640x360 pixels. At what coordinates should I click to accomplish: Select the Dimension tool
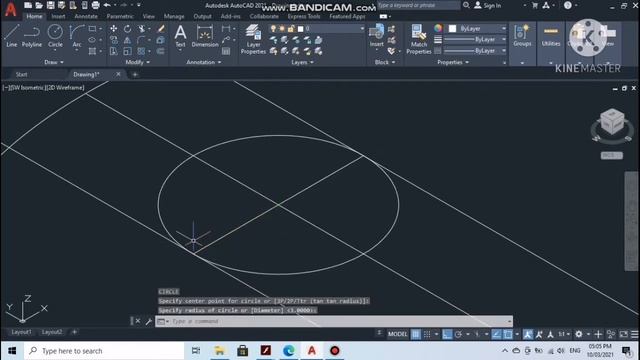[205, 36]
